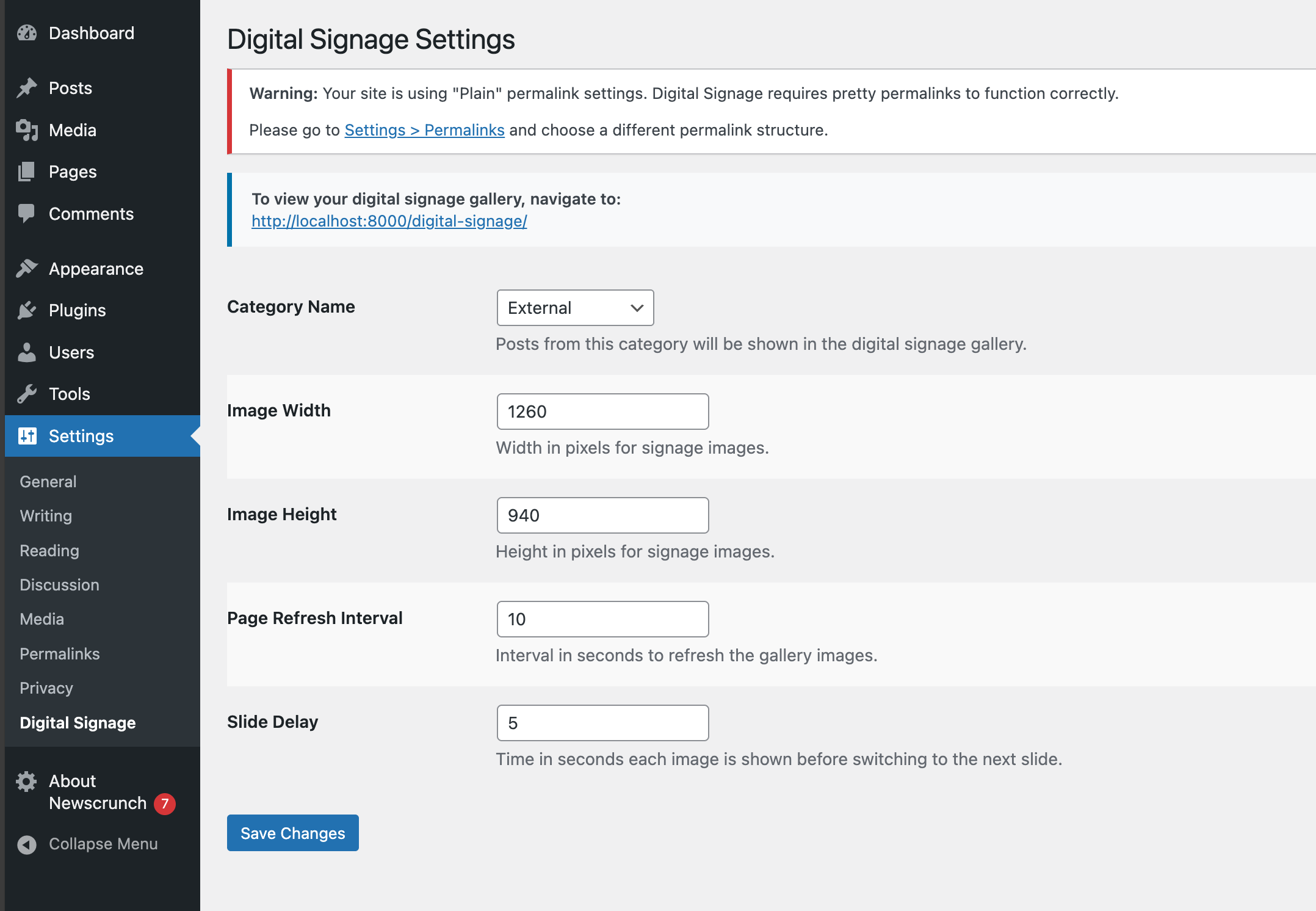This screenshot has height=911, width=1316.
Task: Click the 'Slide Delay' label
Action: point(273,722)
